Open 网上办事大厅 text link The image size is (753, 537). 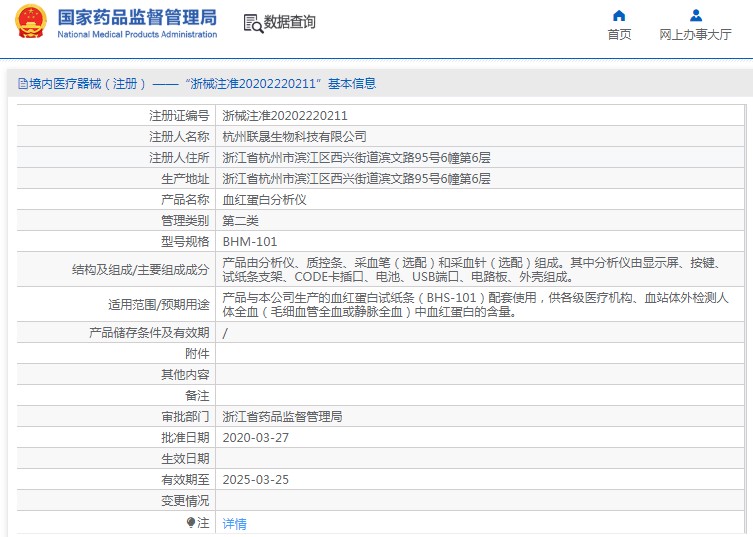point(695,35)
